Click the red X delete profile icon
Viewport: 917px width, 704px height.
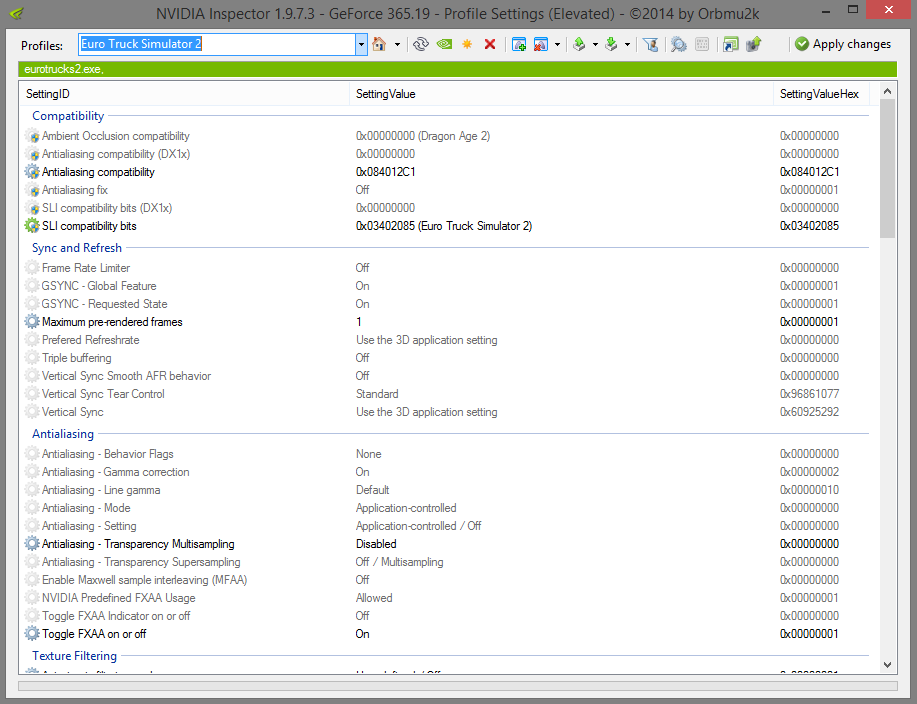point(490,44)
